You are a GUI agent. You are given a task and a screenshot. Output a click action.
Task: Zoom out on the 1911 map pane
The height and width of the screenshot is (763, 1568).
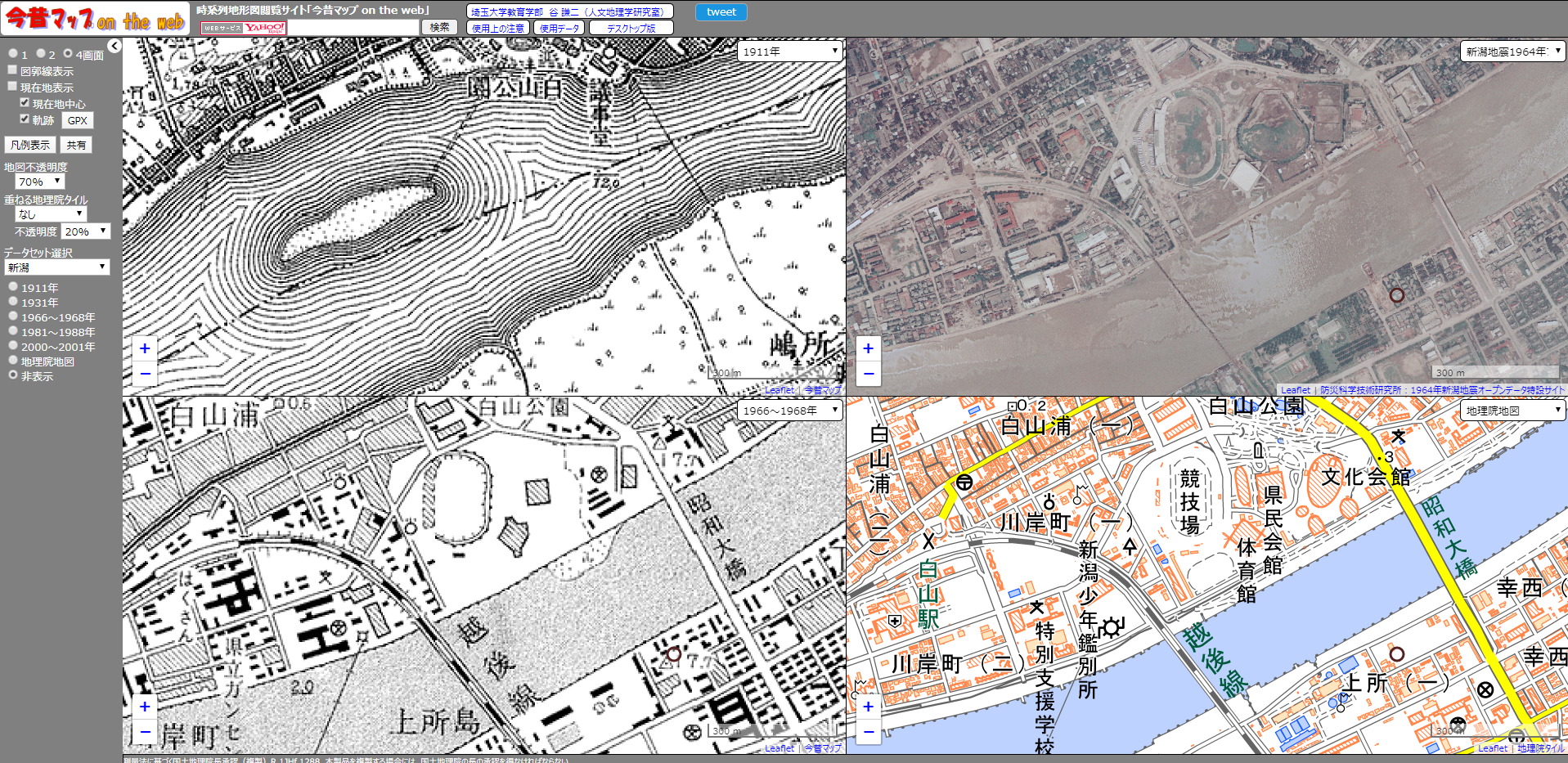(145, 374)
